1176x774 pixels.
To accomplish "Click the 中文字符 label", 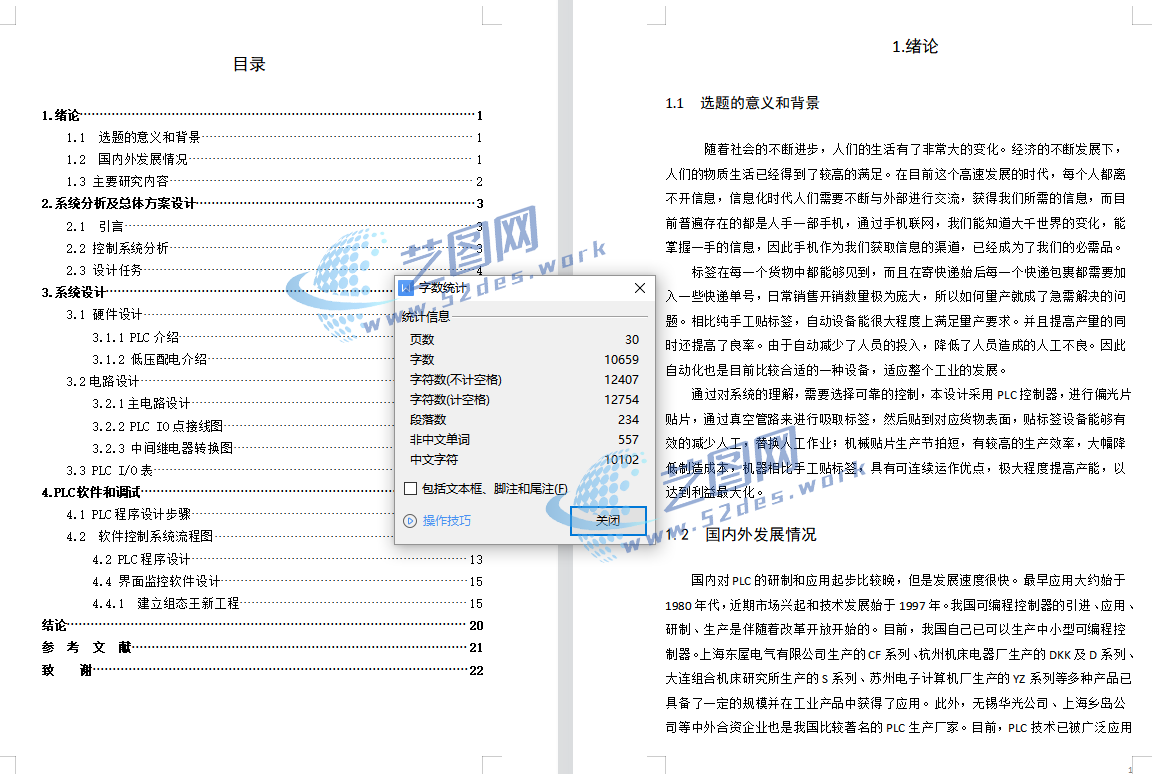I will click(x=434, y=460).
